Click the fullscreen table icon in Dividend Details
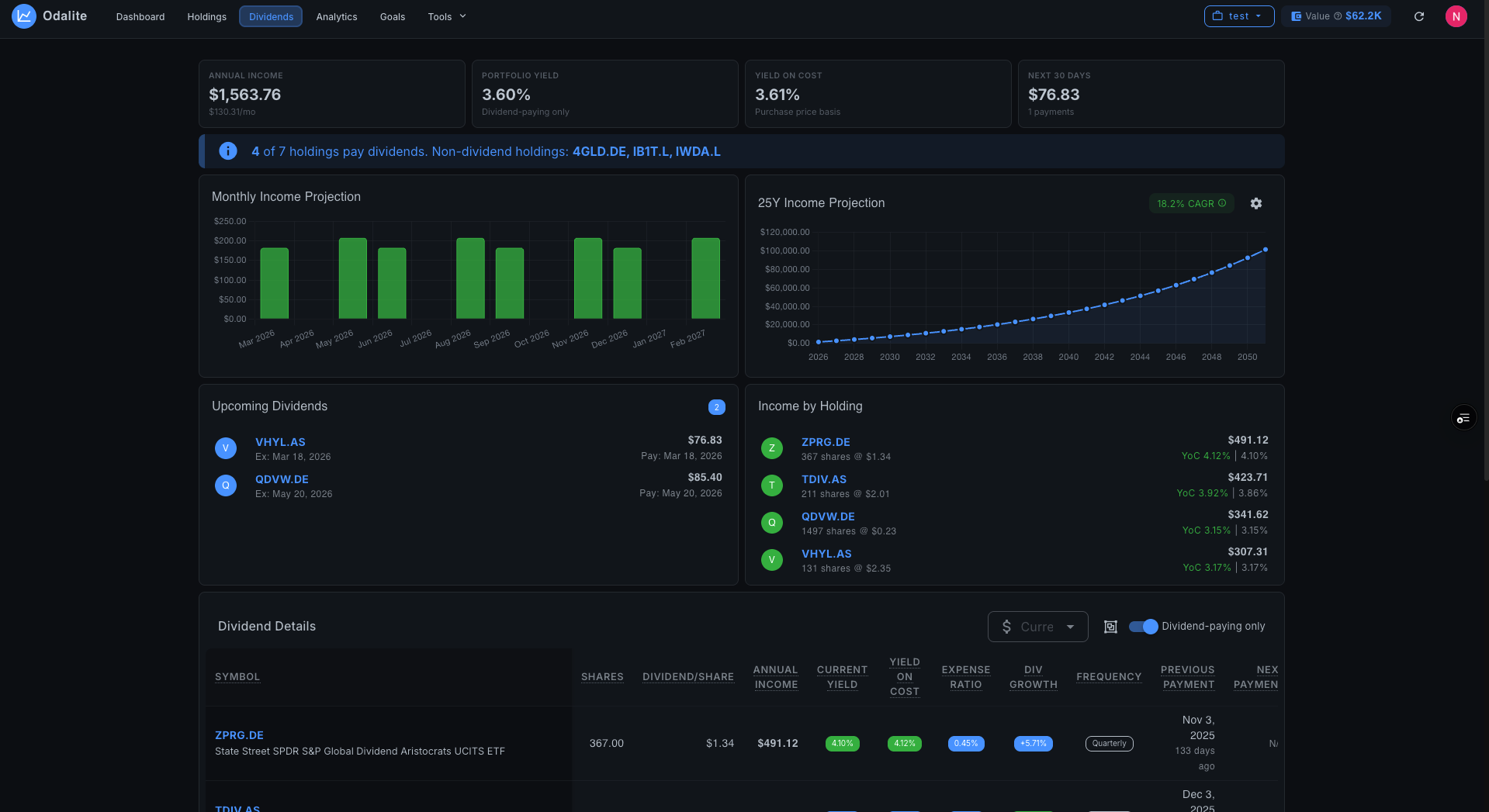 point(1110,627)
